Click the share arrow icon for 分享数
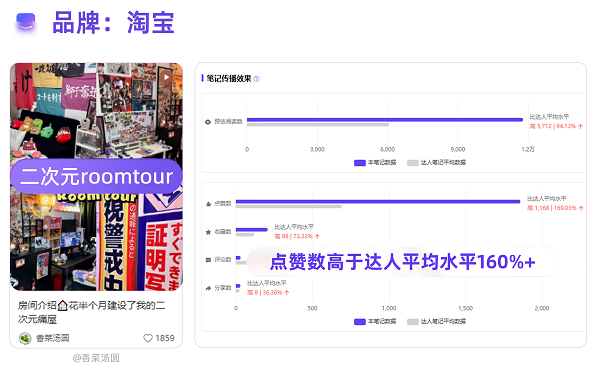The height and width of the screenshot is (368, 600). tap(209, 288)
